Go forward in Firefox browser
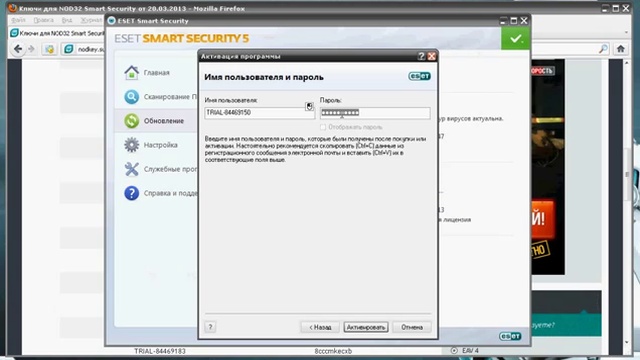This screenshot has height=360, width=640. coord(31,49)
